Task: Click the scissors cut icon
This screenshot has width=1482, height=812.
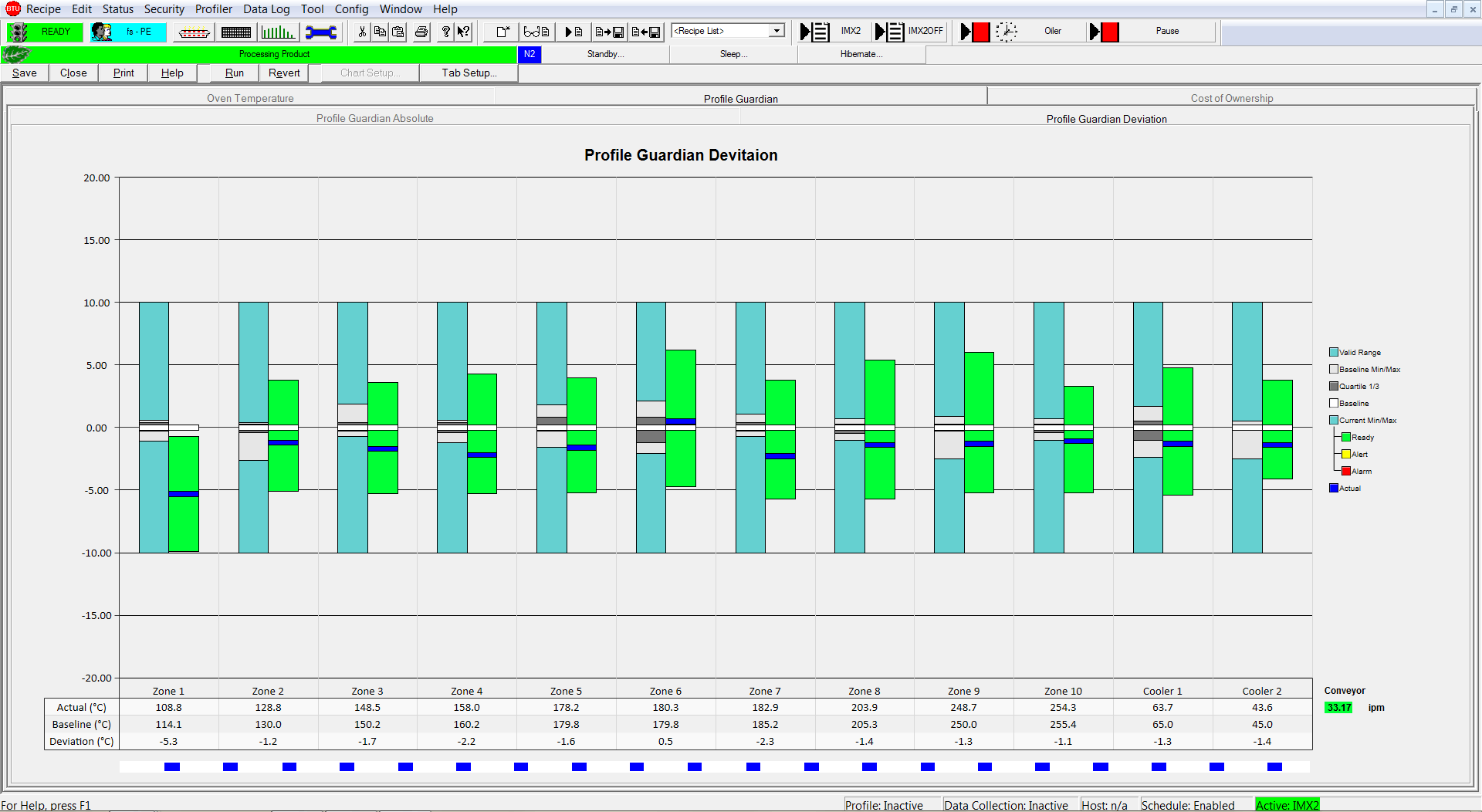Action: pos(362,32)
